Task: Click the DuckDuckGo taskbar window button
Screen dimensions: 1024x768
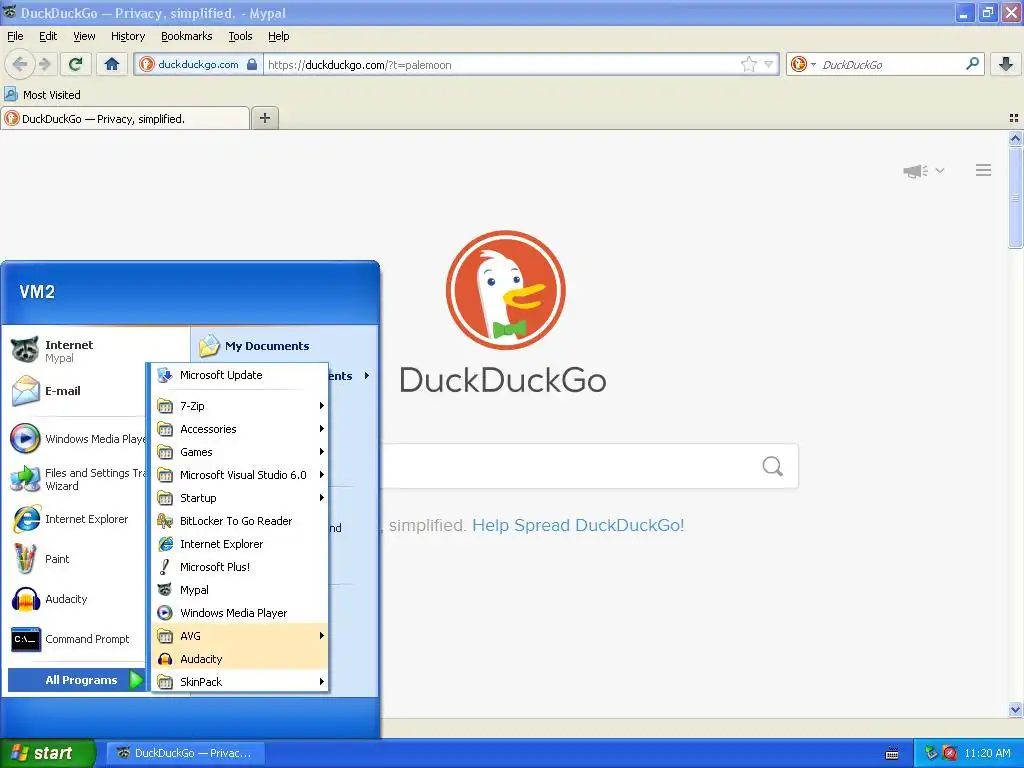Action: pos(185,753)
